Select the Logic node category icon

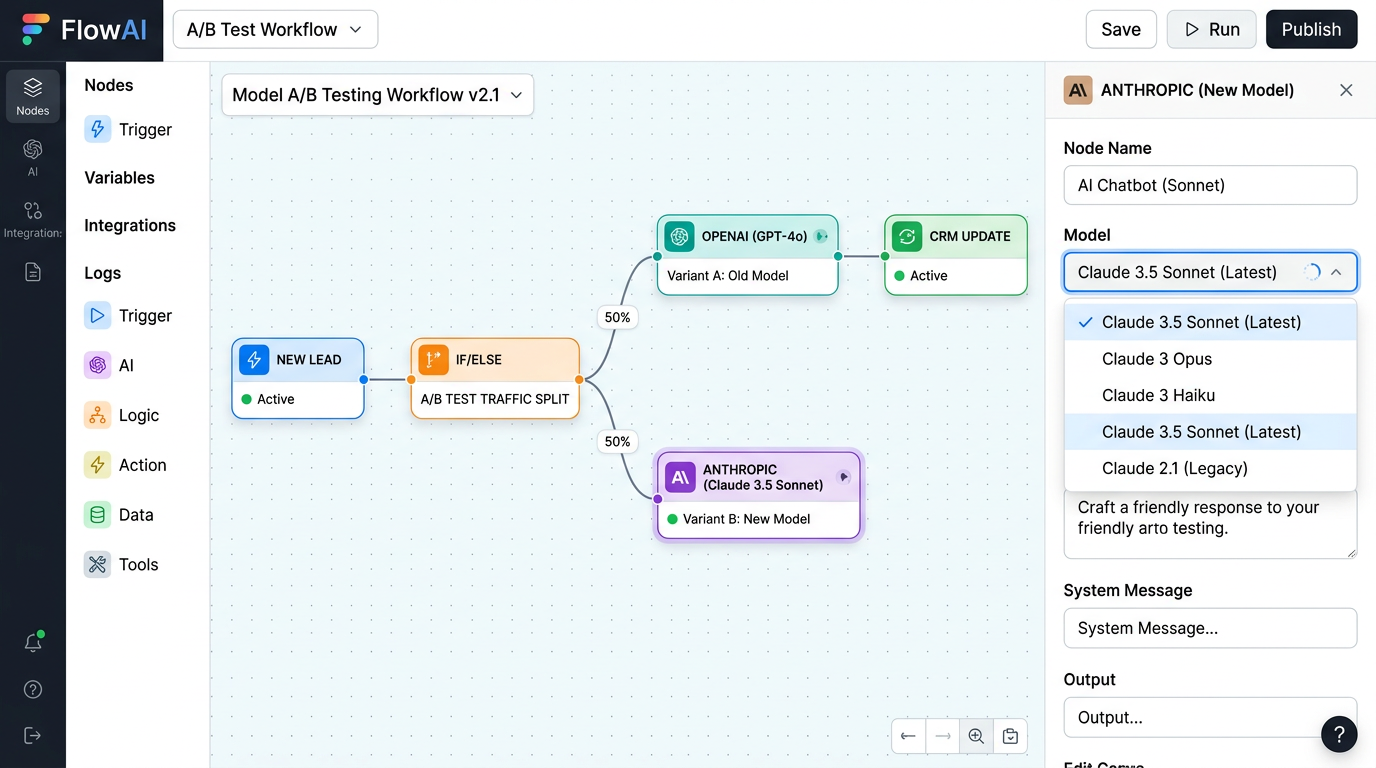coord(97,415)
